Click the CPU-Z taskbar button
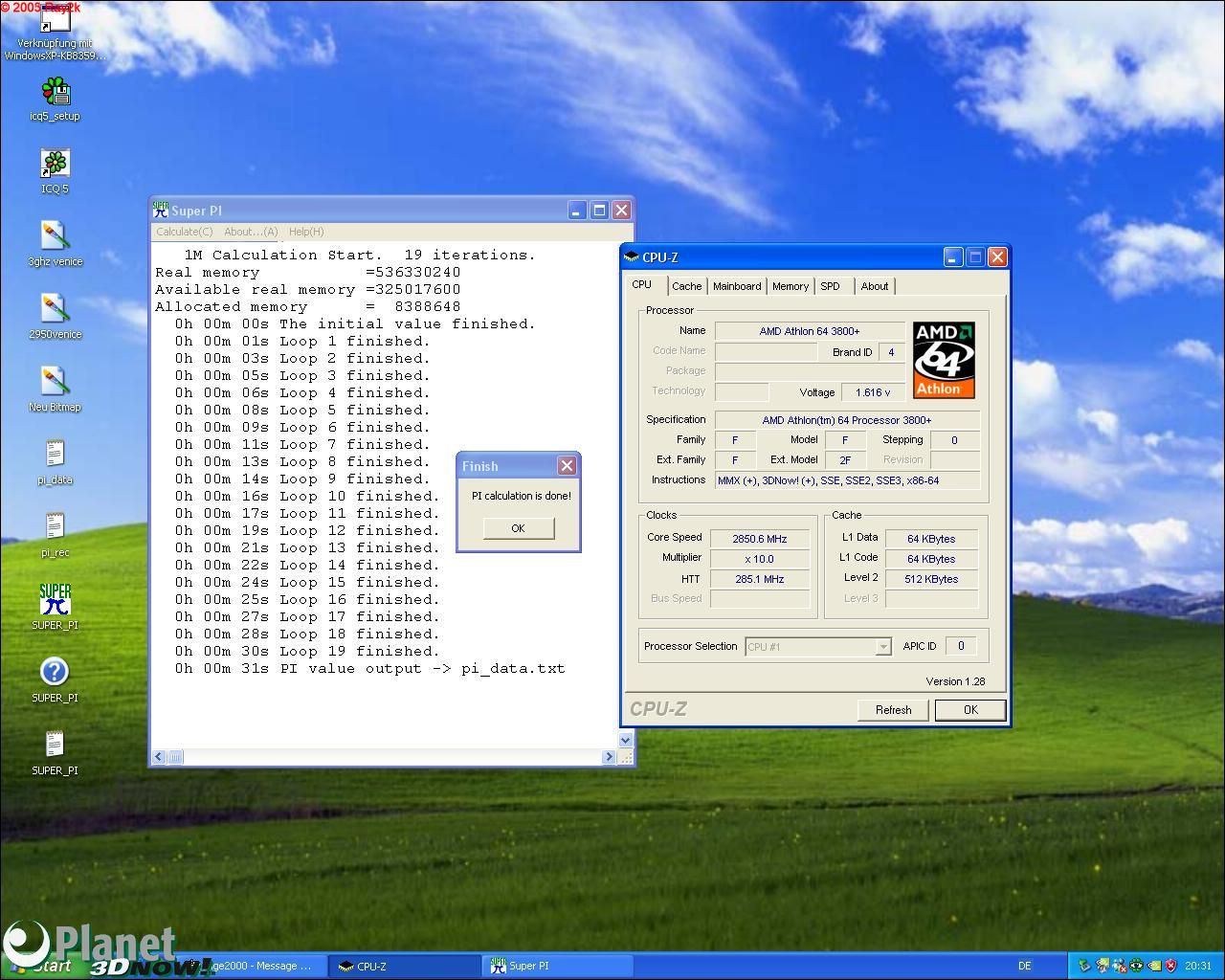This screenshot has width=1225, height=980. (x=406, y=967)
